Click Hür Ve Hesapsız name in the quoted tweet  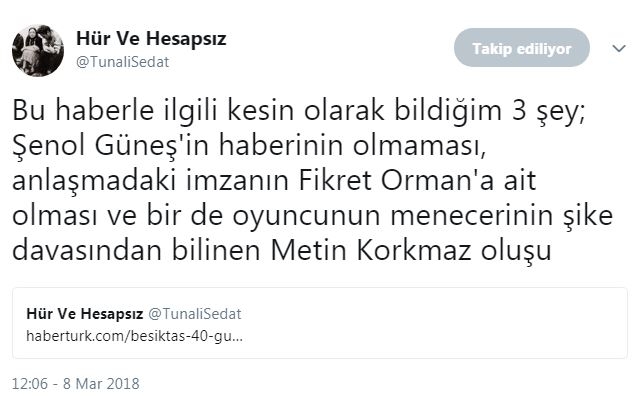click(85, 314)
